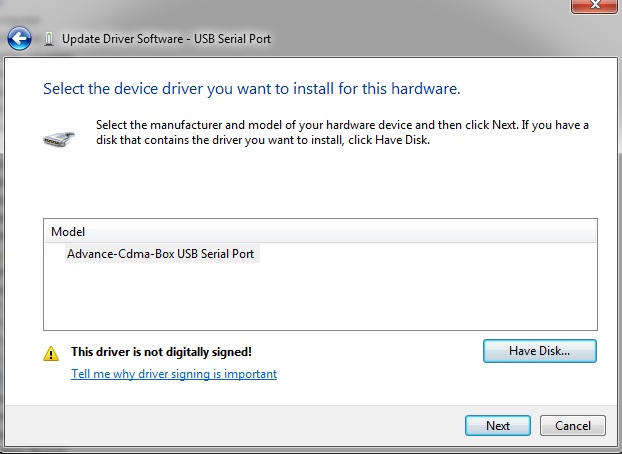This screenshot has width=622, height=454.
Task: Open 'Tell me why driver signing is important'
Action: tap(174, 374)
